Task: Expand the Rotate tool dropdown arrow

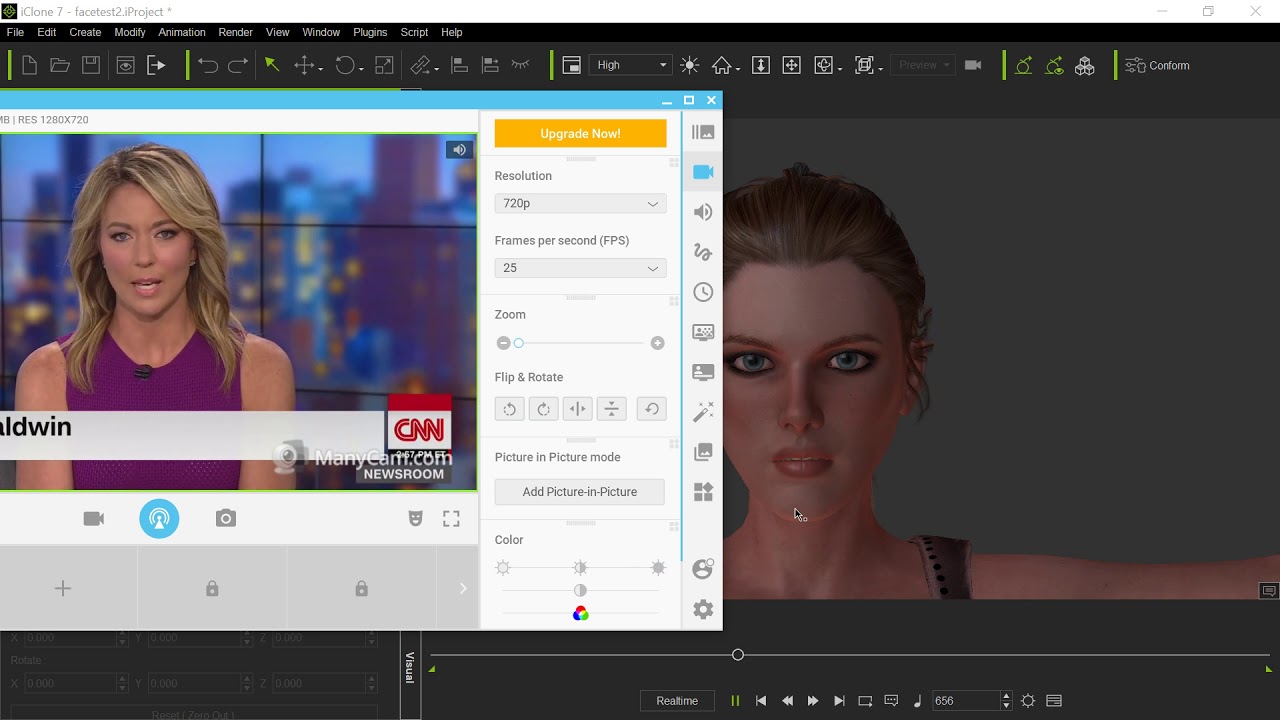Action: pyautogui.click(x=361, y=69)
